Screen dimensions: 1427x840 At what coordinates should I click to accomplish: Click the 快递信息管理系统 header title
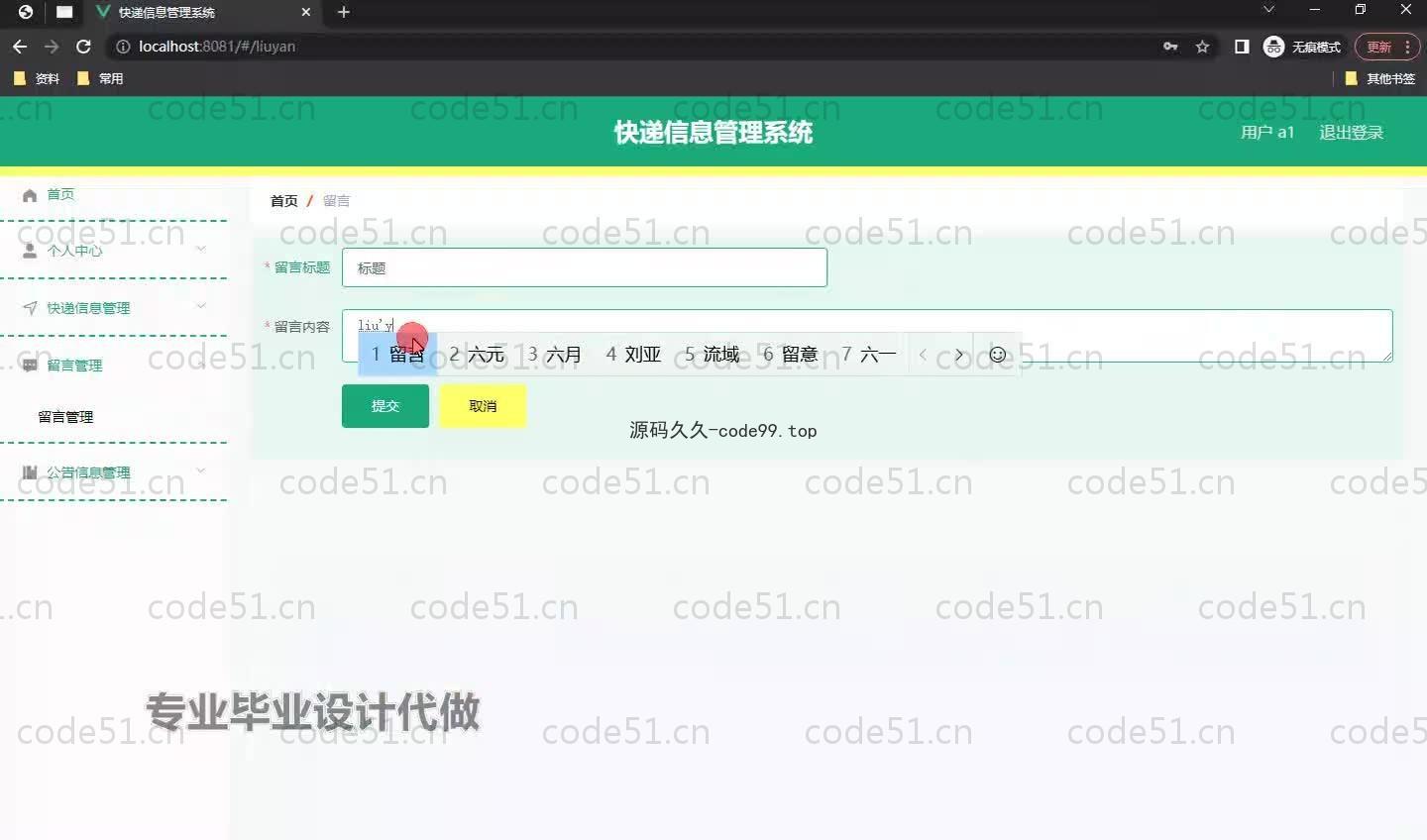(713, 133)
